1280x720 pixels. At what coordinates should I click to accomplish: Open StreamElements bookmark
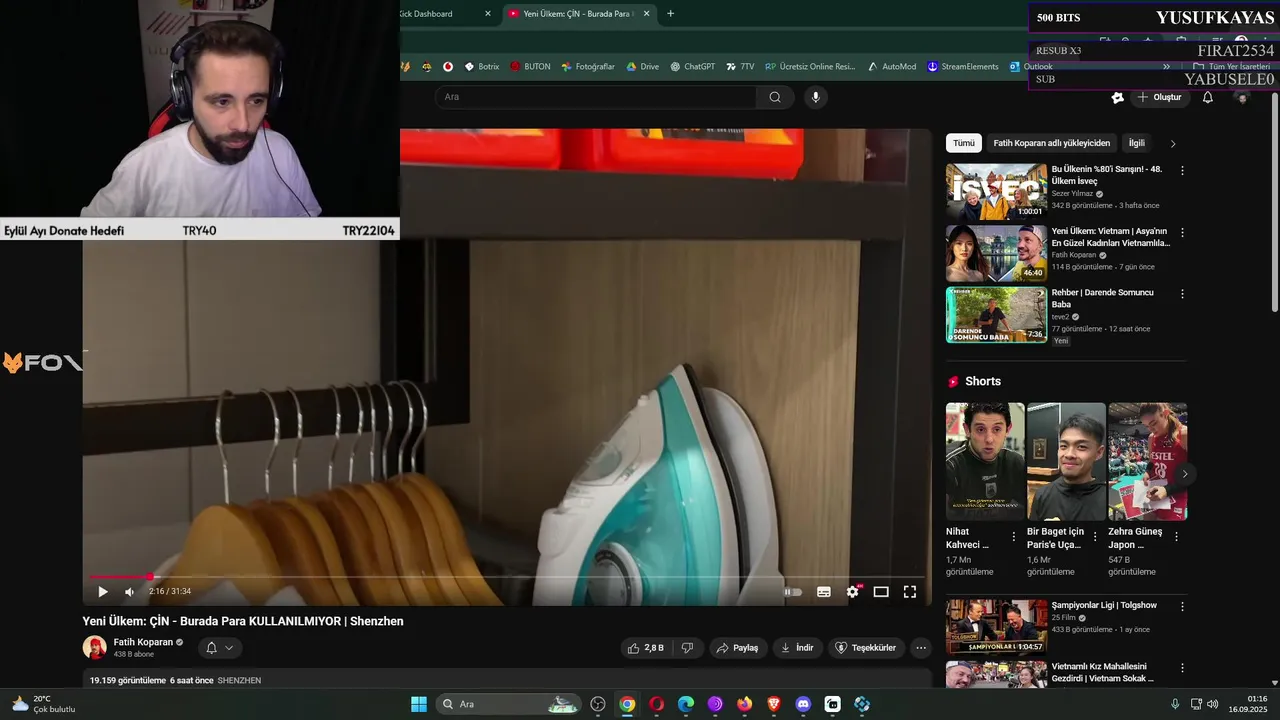coord(962,67)
